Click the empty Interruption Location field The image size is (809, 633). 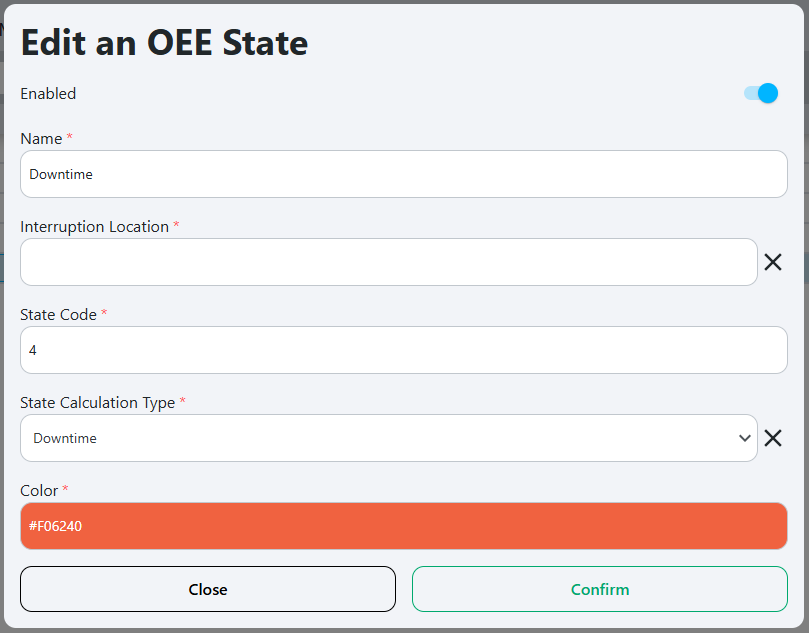[x=389, y=262]
